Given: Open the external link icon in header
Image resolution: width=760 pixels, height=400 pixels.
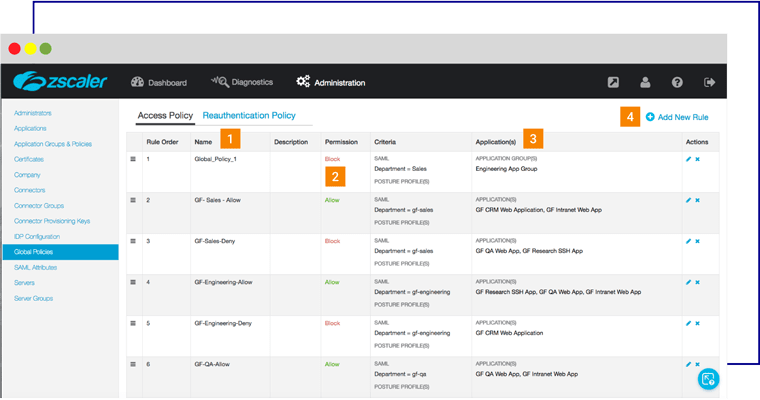Looking at the screenshot, I should (x=613, y=82).
